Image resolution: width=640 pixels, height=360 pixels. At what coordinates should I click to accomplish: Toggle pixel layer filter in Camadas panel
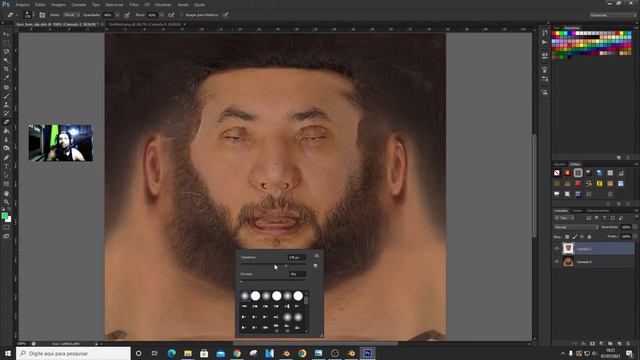click(x=589, y=218)
